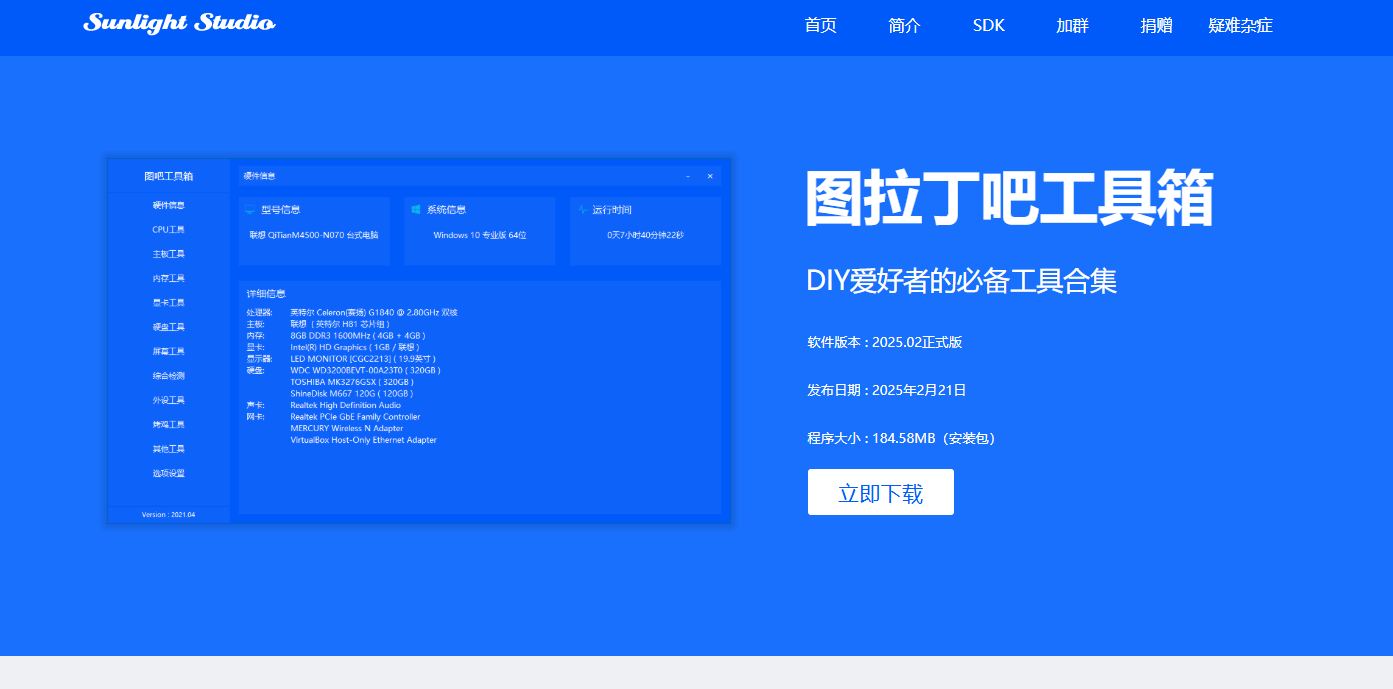Open the 首页 navigation item

[820, 26]
